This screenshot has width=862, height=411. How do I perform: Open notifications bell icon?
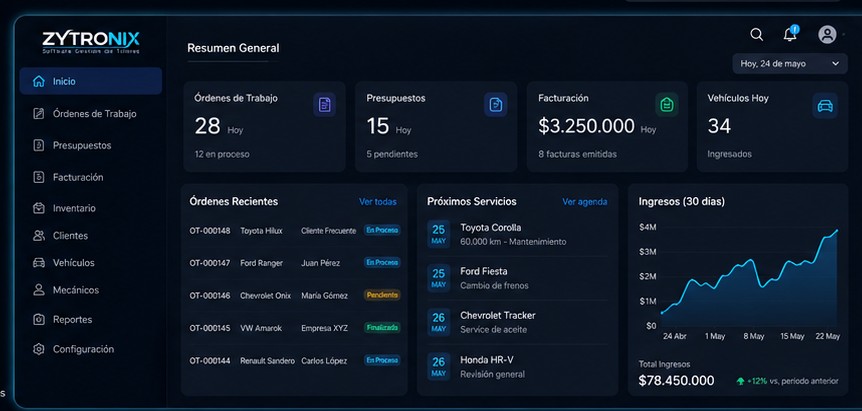790,34
